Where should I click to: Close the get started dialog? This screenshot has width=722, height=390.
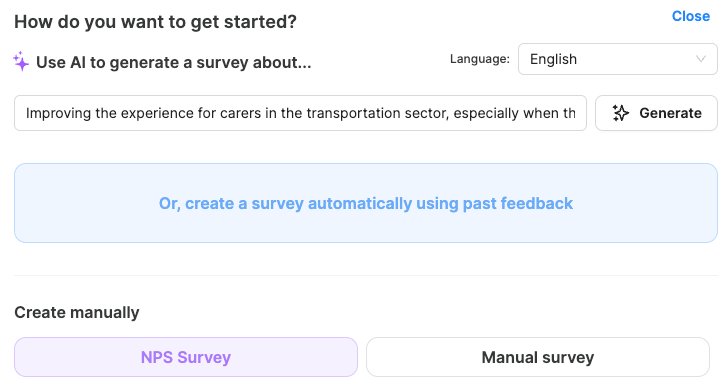click(691, 16)
